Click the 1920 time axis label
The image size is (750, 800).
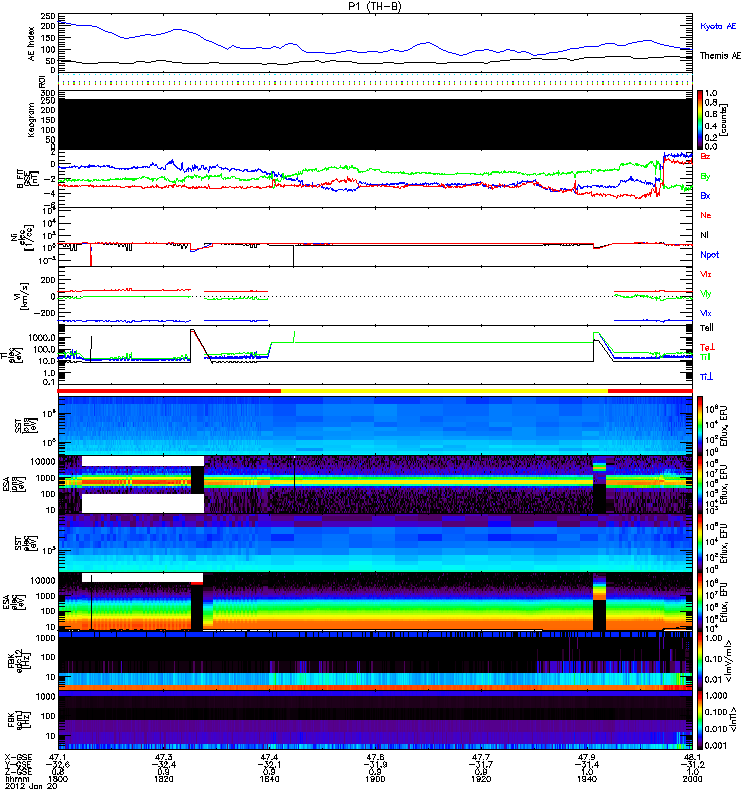point(481,779)
